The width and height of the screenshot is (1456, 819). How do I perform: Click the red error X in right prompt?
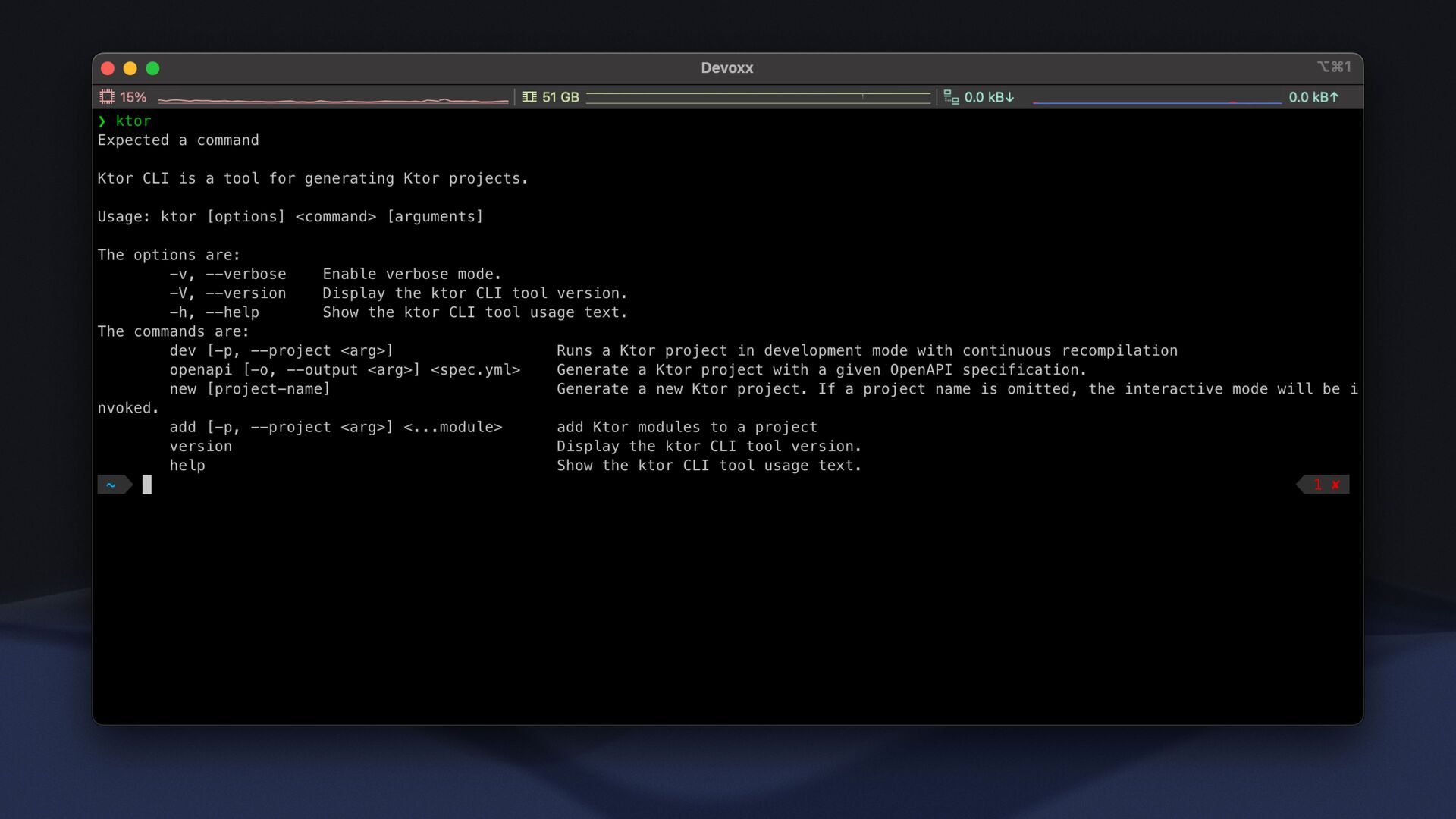[1335, 485]
